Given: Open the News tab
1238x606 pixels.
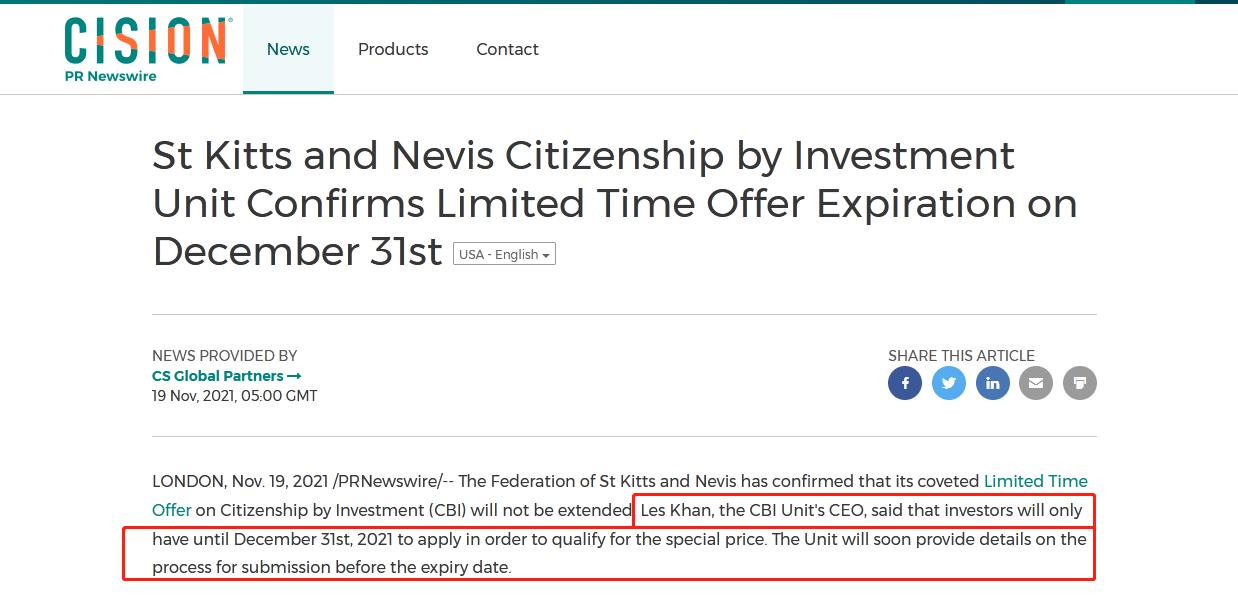Looking at the screenshot, I should [288, 49].
